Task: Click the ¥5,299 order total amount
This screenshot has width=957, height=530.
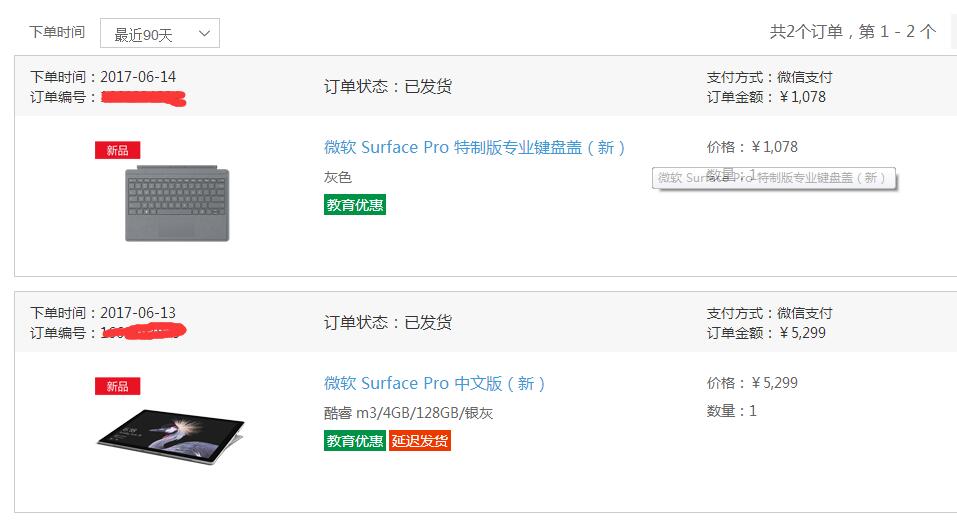Action: 802,333
